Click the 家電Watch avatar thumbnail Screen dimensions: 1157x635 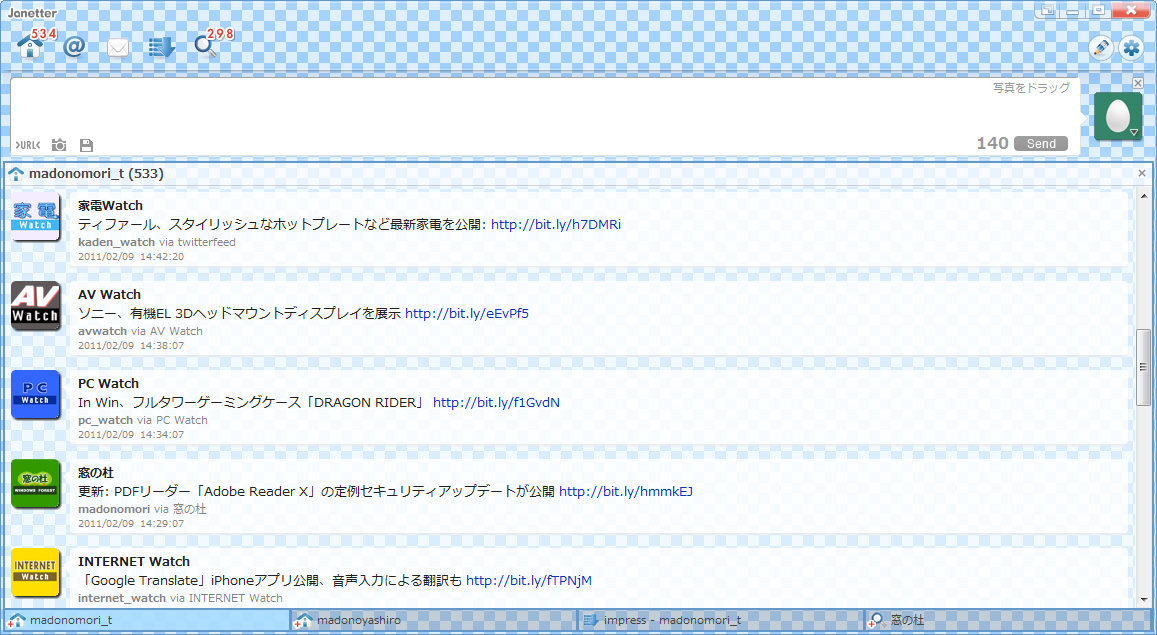[x=35, y=216]
